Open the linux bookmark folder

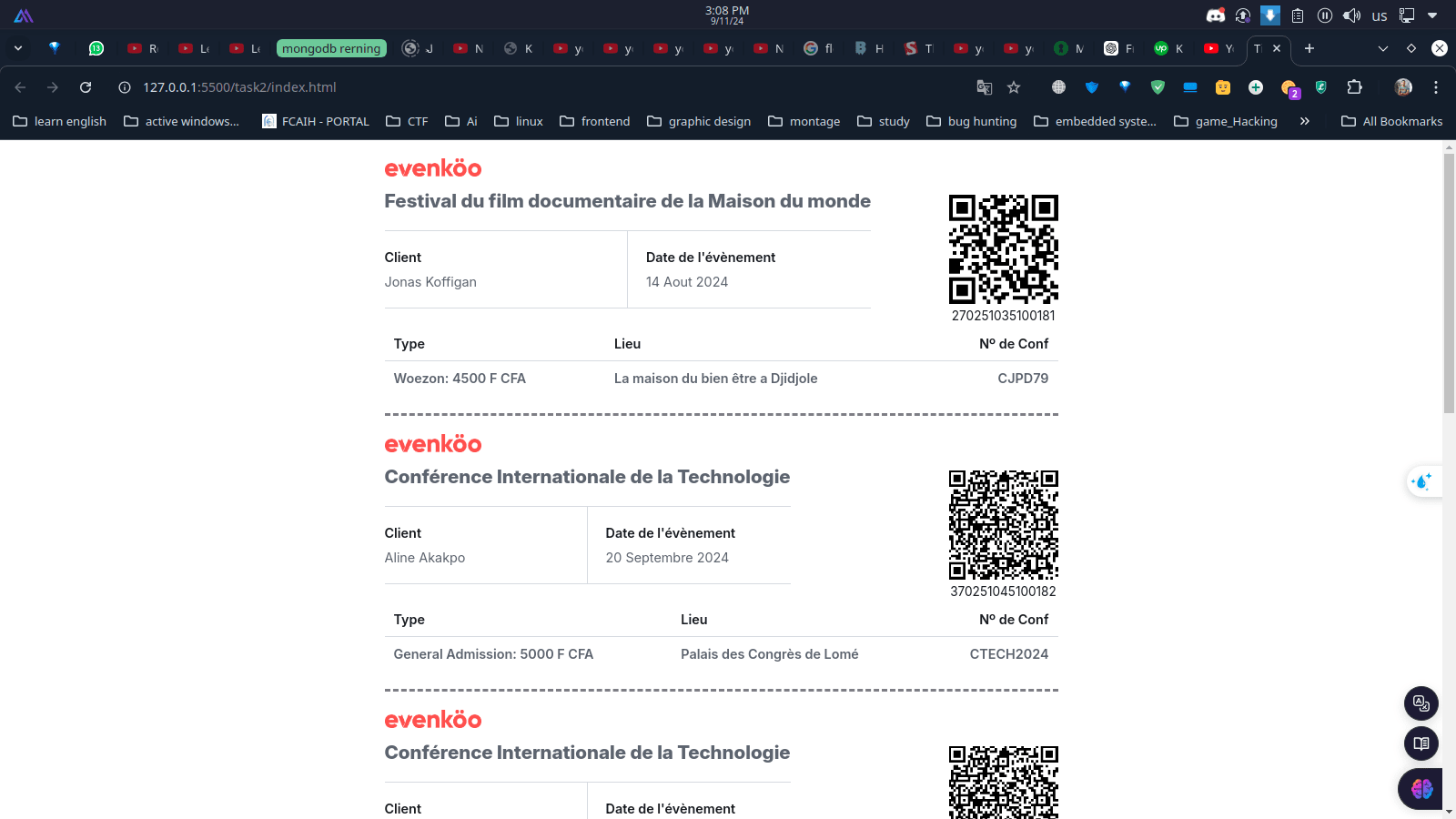click(519, 121)
